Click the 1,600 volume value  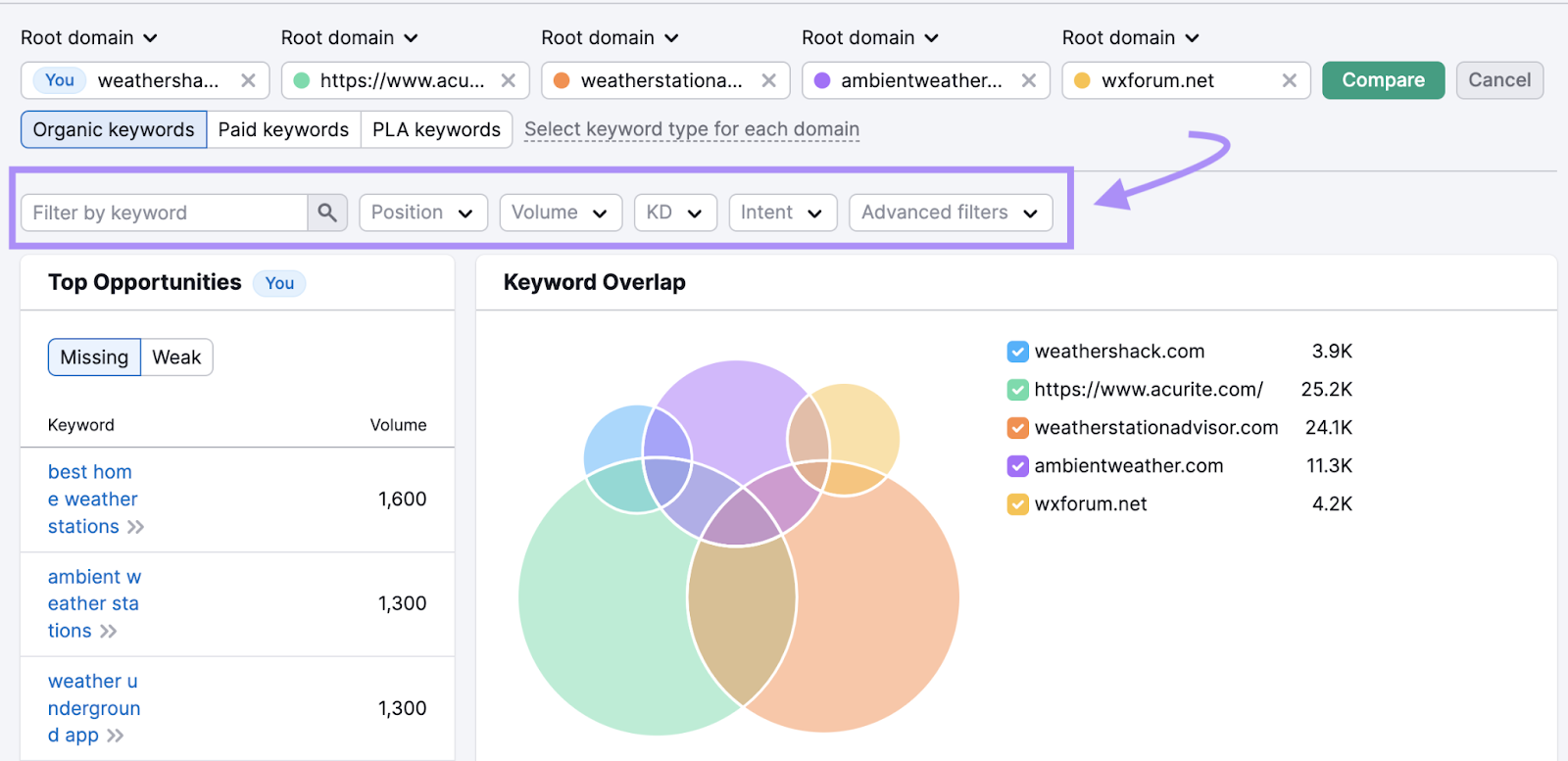click(402, 499)
